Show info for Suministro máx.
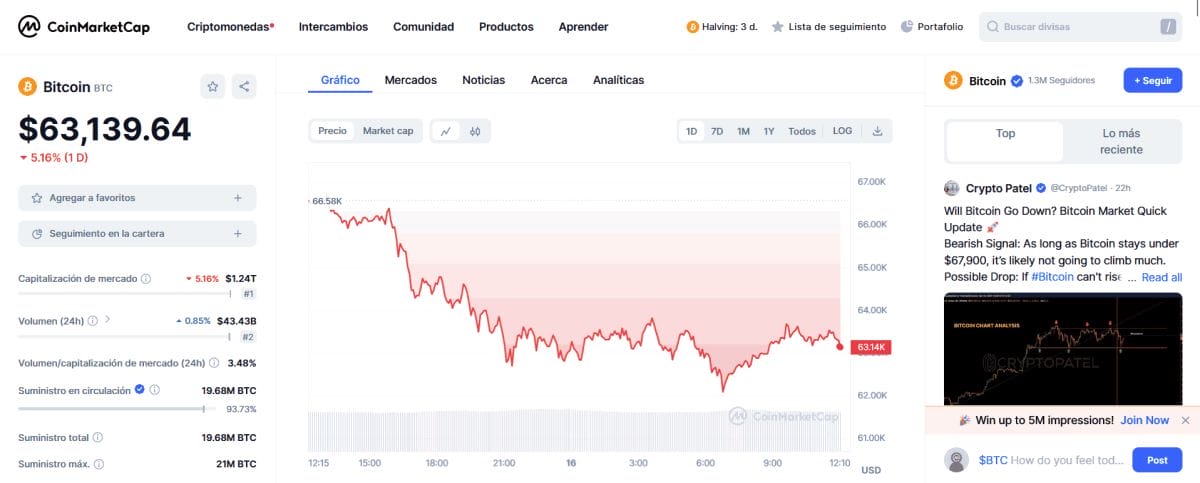 pyautogui.click(x=99, y=464)
